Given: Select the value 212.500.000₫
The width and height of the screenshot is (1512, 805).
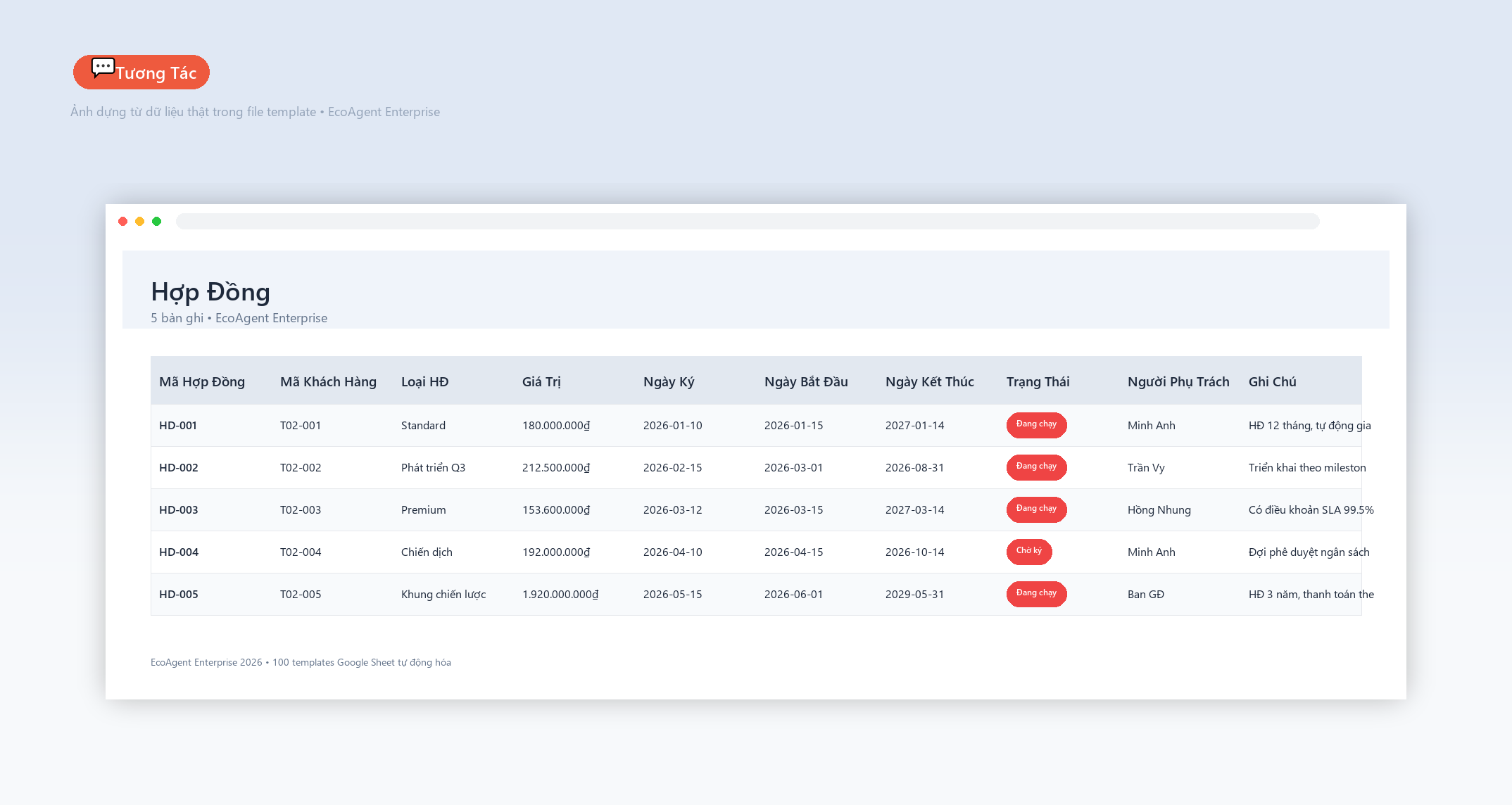Looking at the screenshot, I should click(x=556, y=468).
